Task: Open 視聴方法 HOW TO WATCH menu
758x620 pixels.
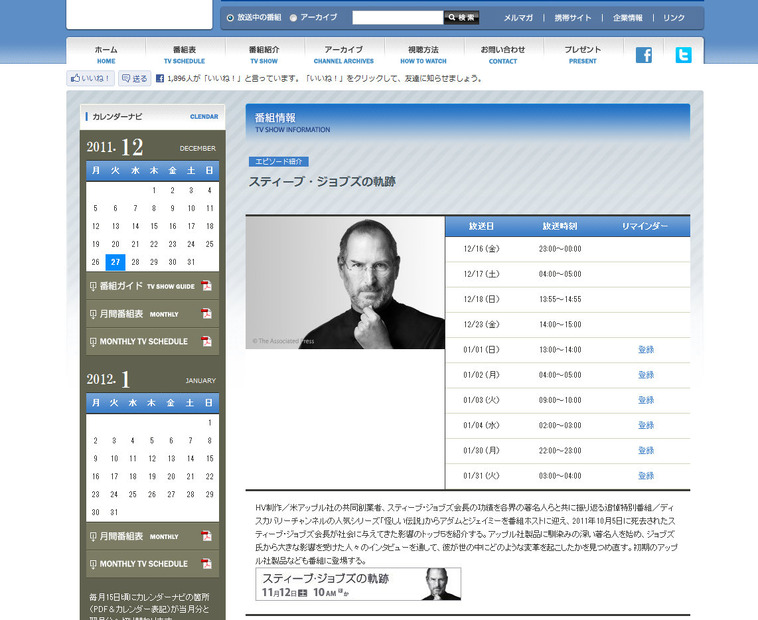Action: point(423,55)
